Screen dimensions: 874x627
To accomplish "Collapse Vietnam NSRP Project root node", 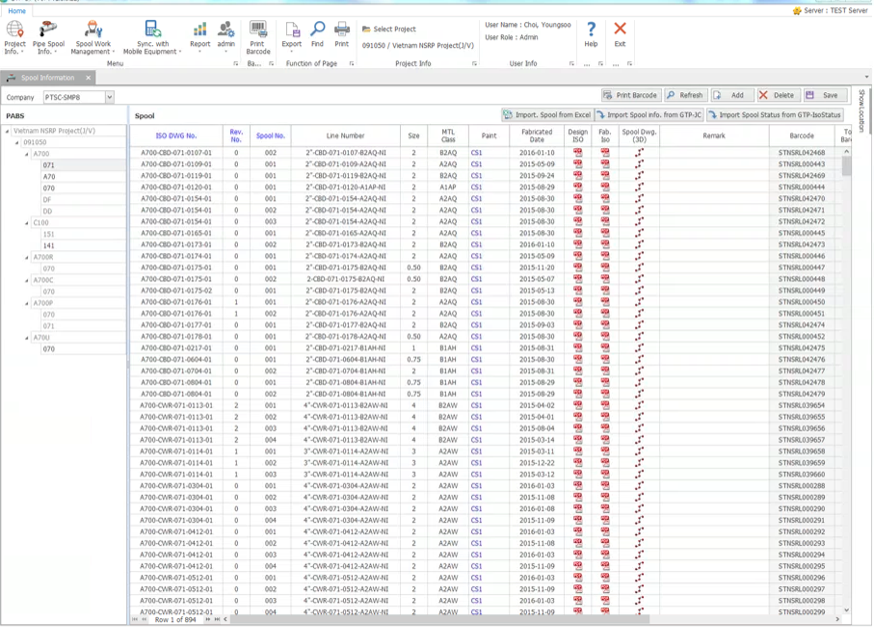I will (x=9, y=131).
